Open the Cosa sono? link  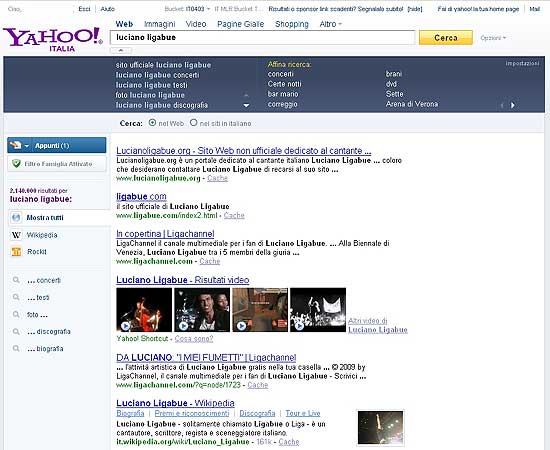(x=194, y=339)
